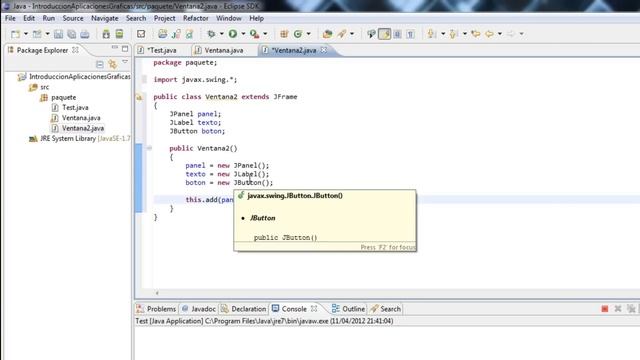
Task: Click the Back navigation arrow
Action: tap(489, 34)
